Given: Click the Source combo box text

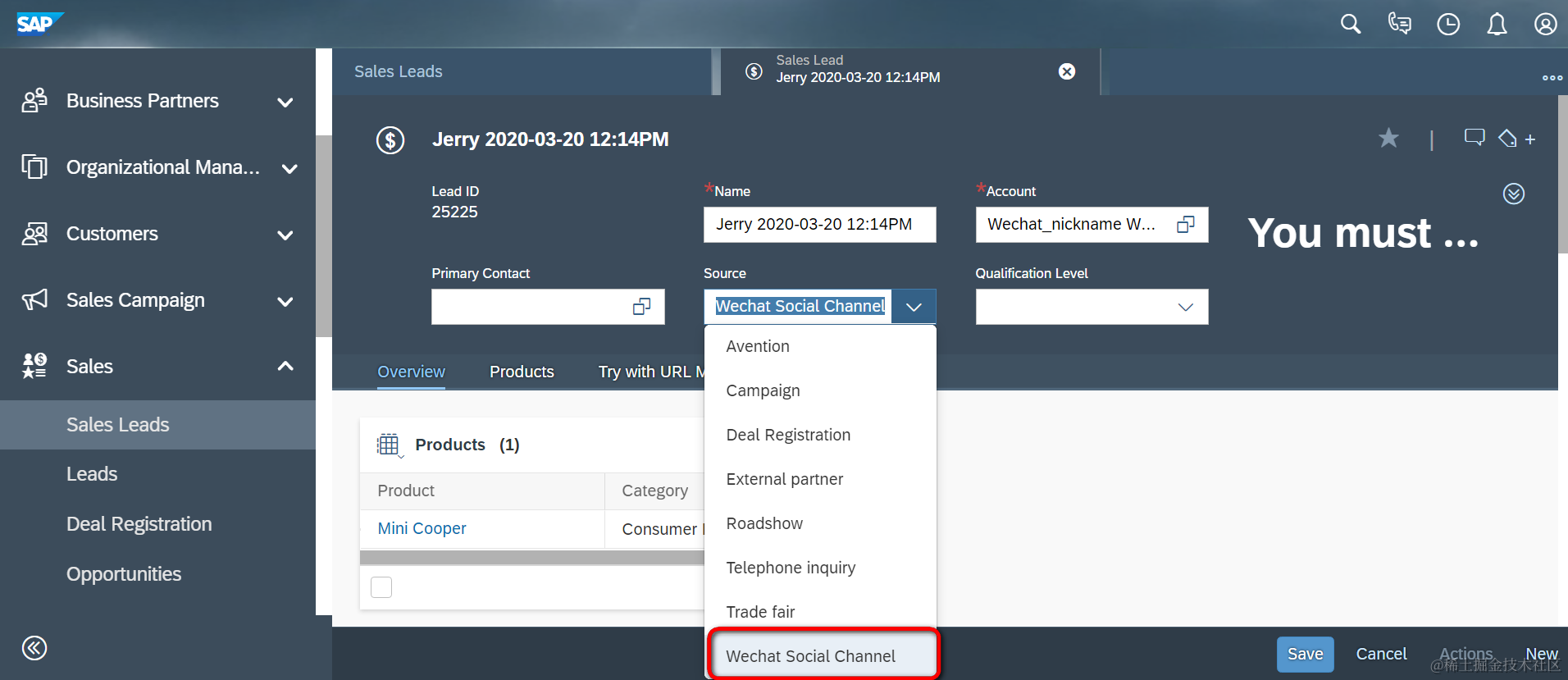Looking at the screenshot, I should pos(800,307).
